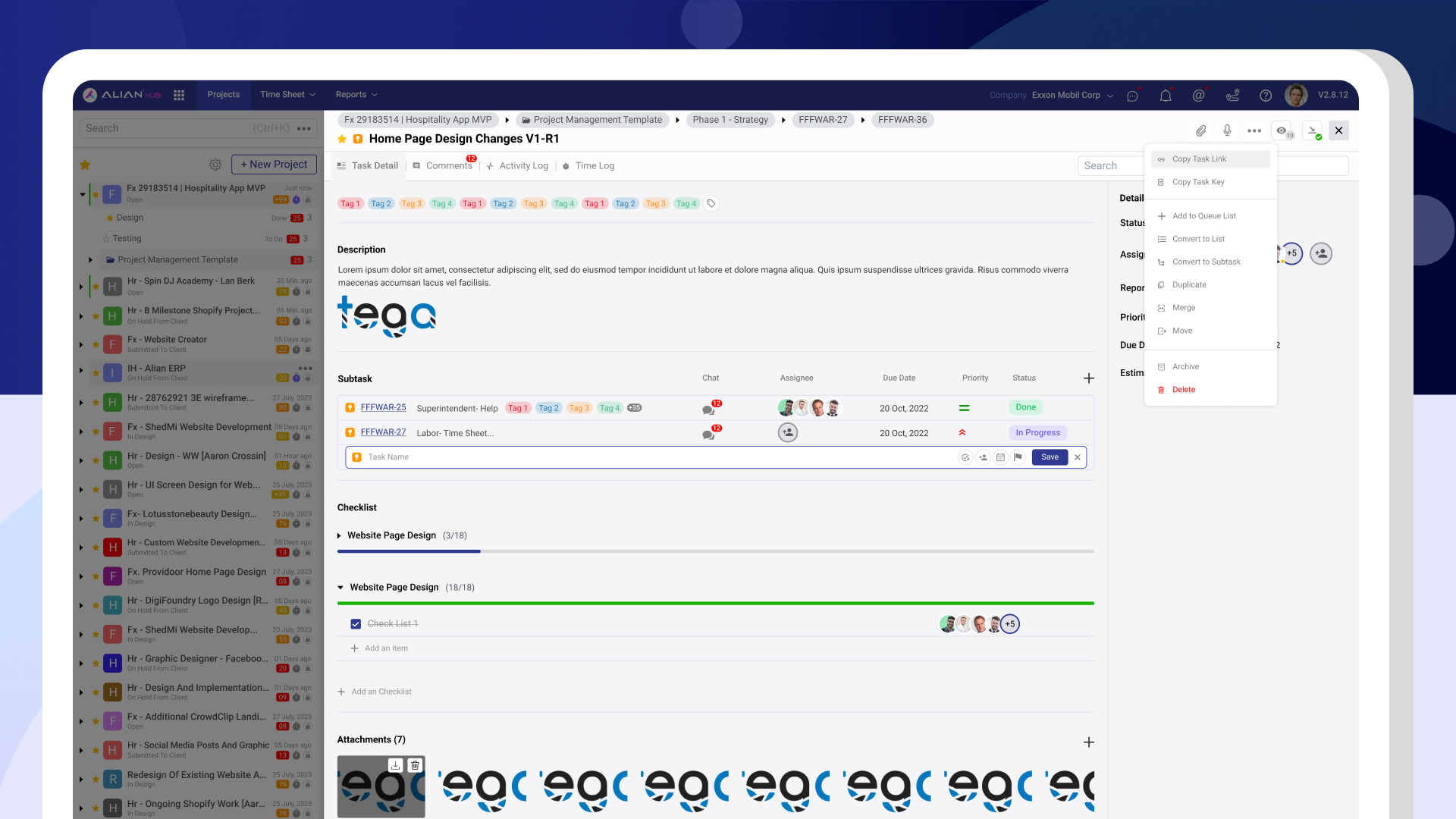
Task: Click the New Project button
Action: point(274,165)
